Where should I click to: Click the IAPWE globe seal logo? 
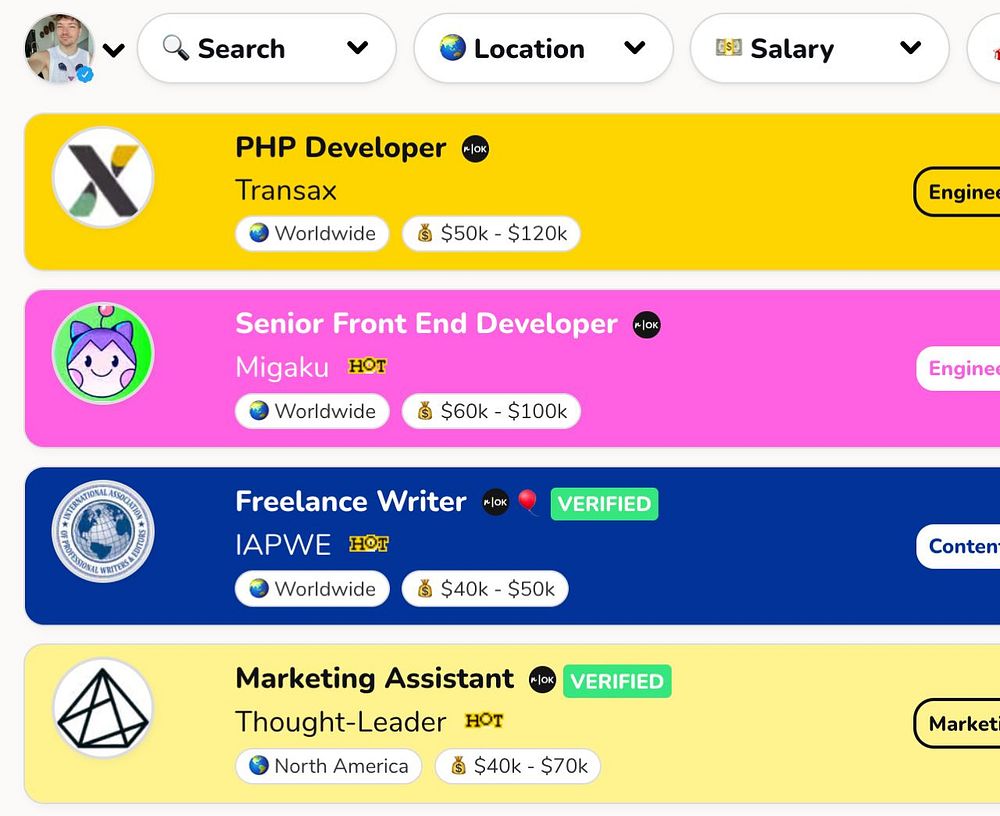pyautogui.click(x=103, y=531)
